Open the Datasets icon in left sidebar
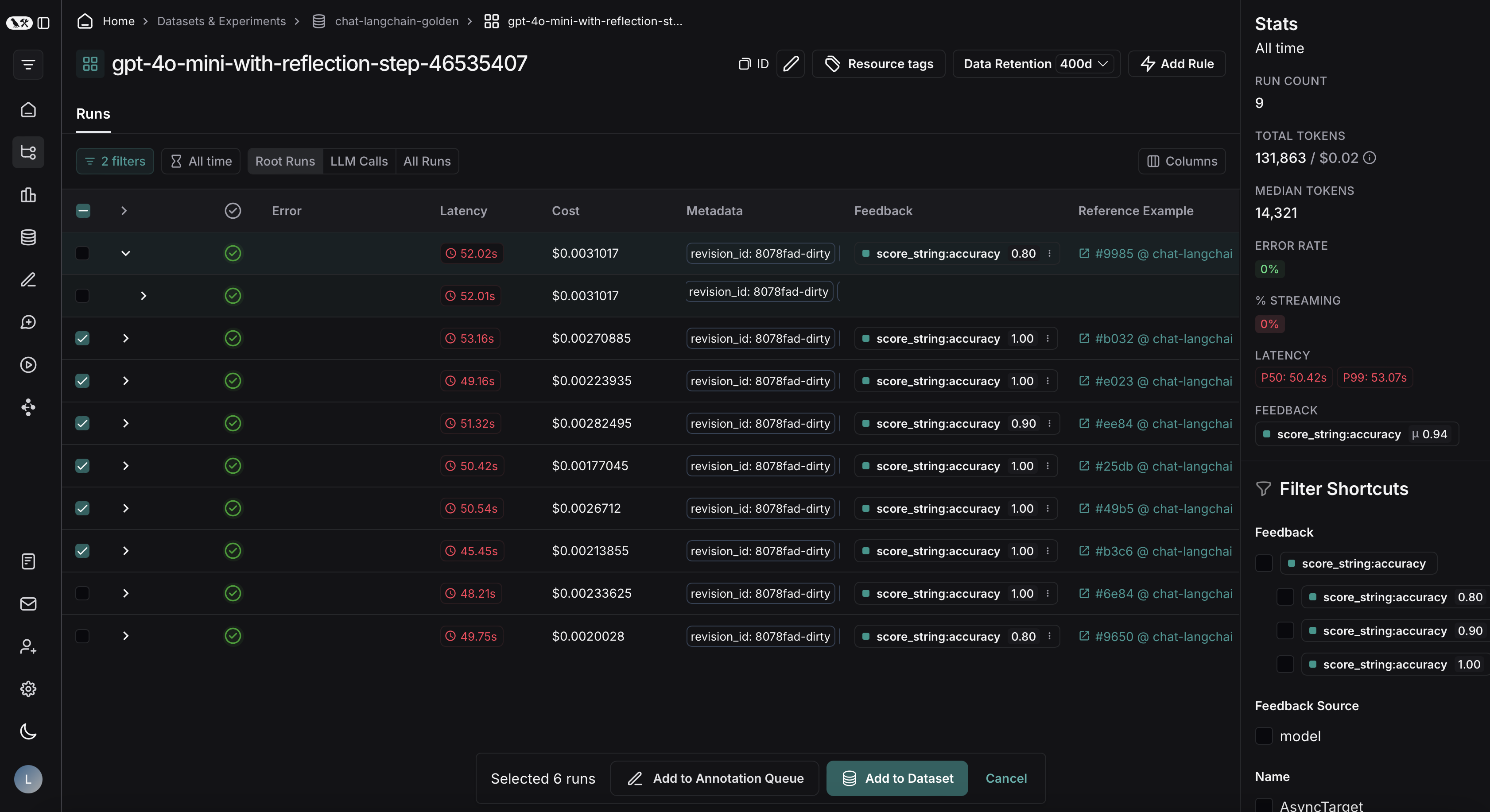The height and width of the screenshot is (812, 1490). click(x=28, y=237)
